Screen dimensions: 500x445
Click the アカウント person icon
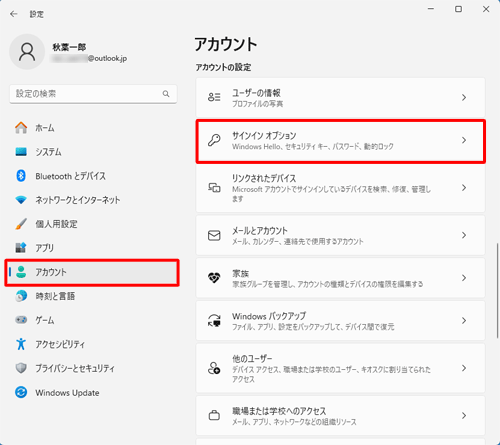click(21, 272)
